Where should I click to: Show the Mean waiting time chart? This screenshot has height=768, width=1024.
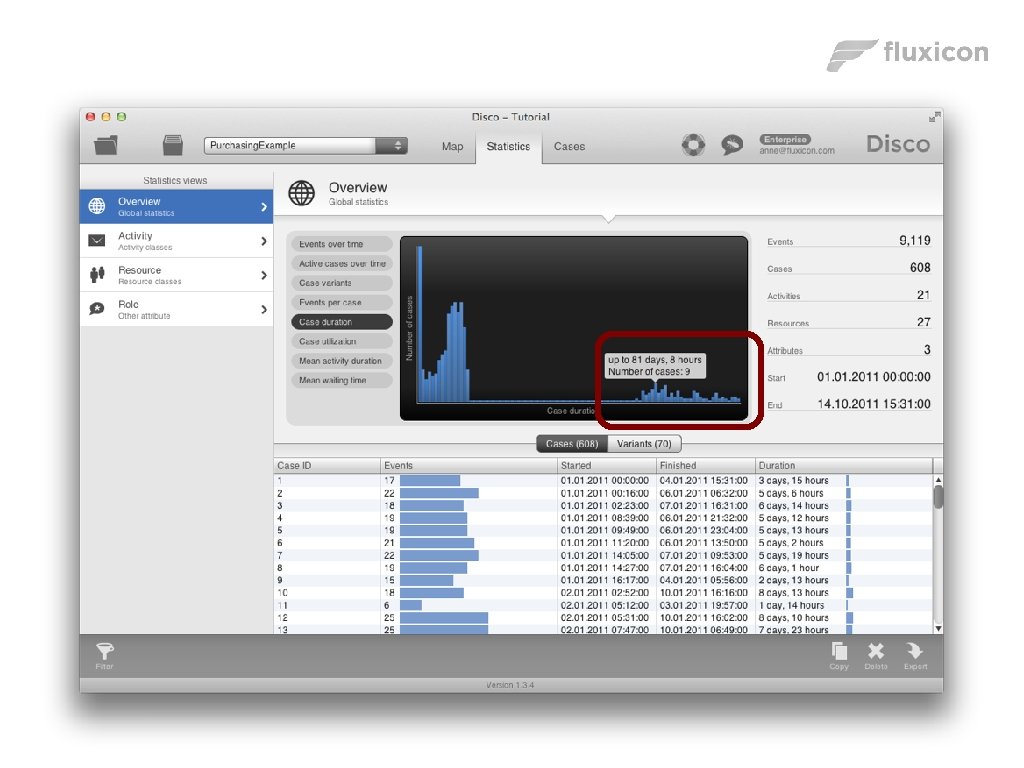click(342, 380)
